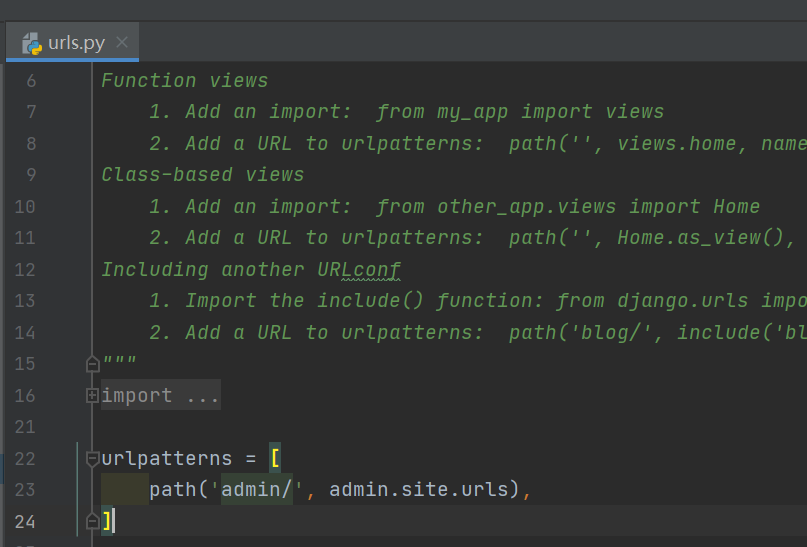Click the fold end marker on line 24
807x547 pixels.
(x=92, y=521)
